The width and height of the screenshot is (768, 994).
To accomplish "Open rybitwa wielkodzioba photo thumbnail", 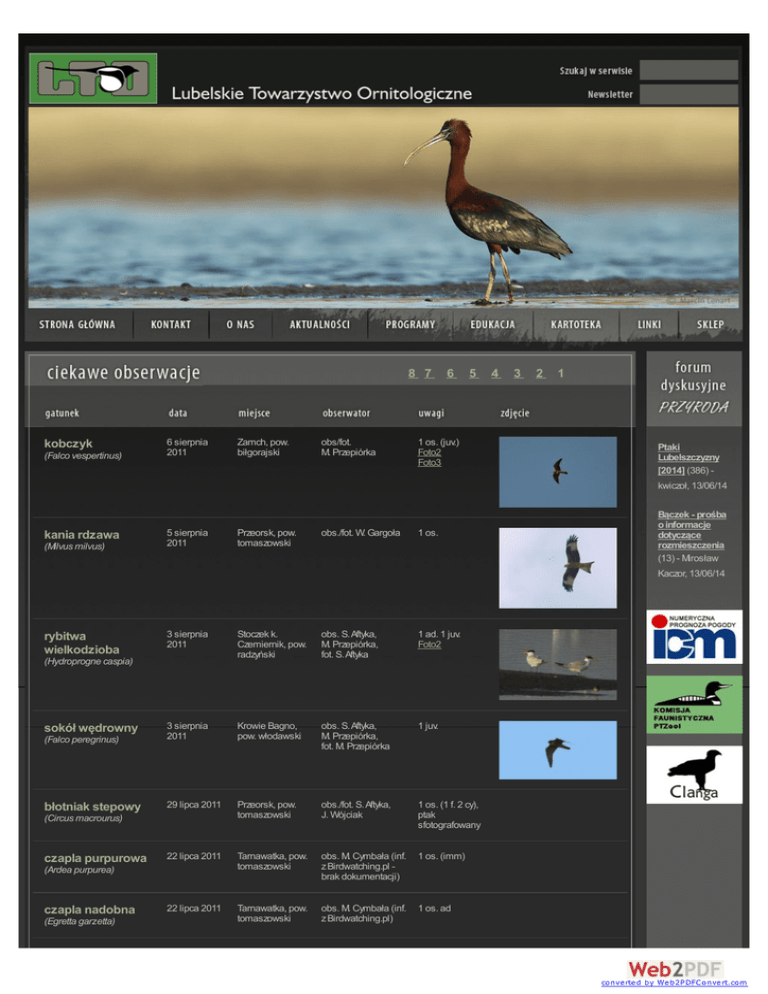I will click(557, 662).
